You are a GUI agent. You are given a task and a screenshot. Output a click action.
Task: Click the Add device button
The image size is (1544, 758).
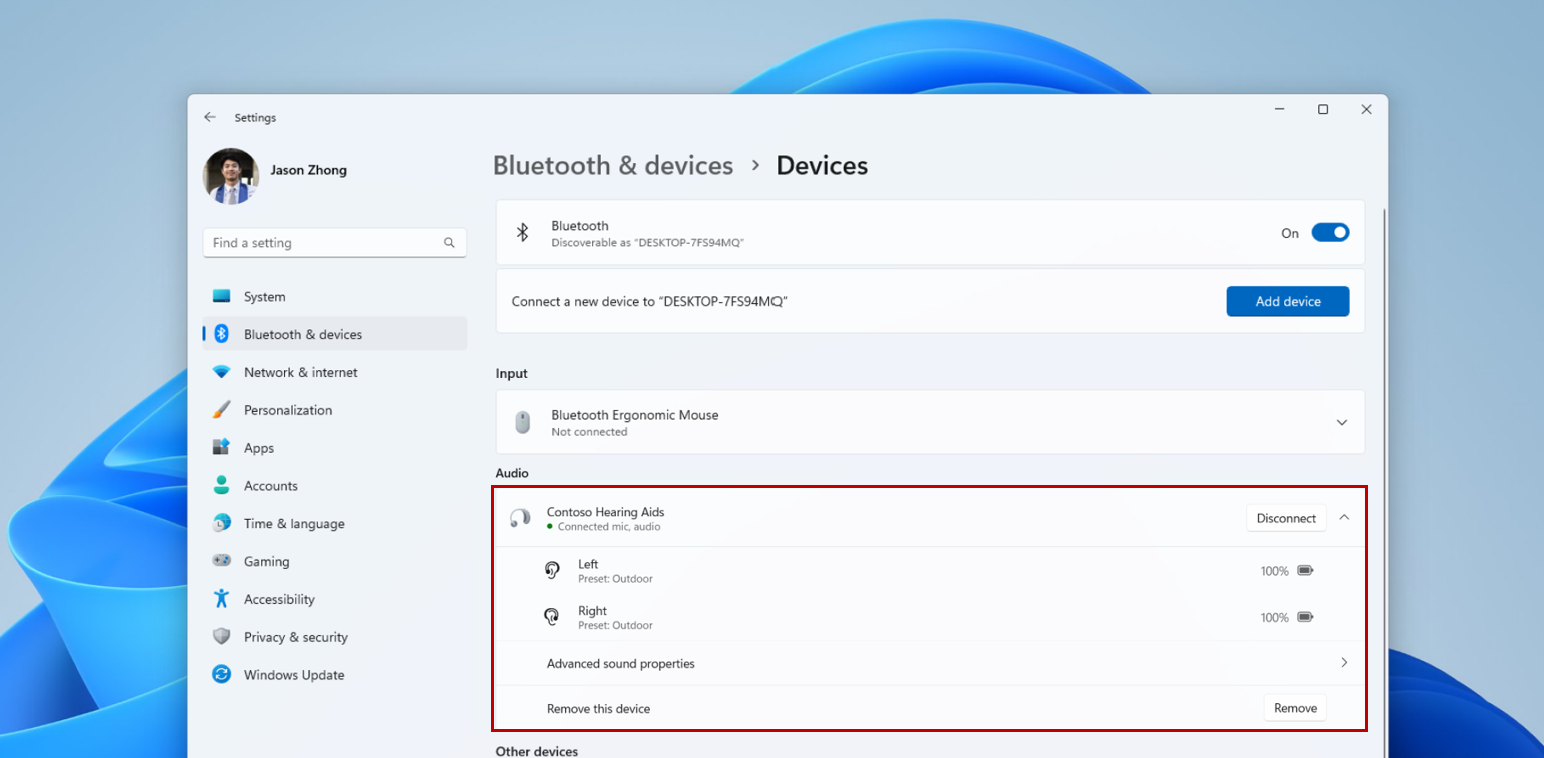[x=1287, y=301]
